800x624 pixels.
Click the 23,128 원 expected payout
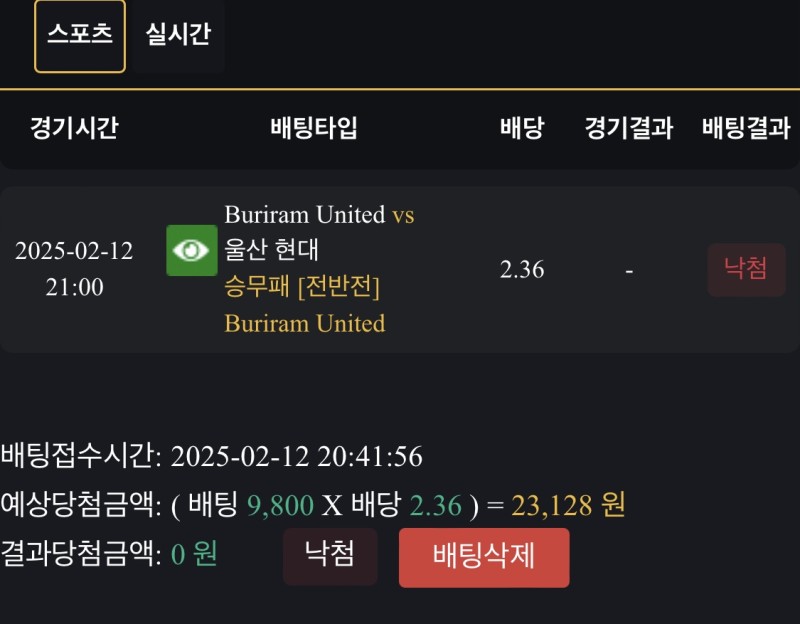pyautogui.click(x=567, y=506)
